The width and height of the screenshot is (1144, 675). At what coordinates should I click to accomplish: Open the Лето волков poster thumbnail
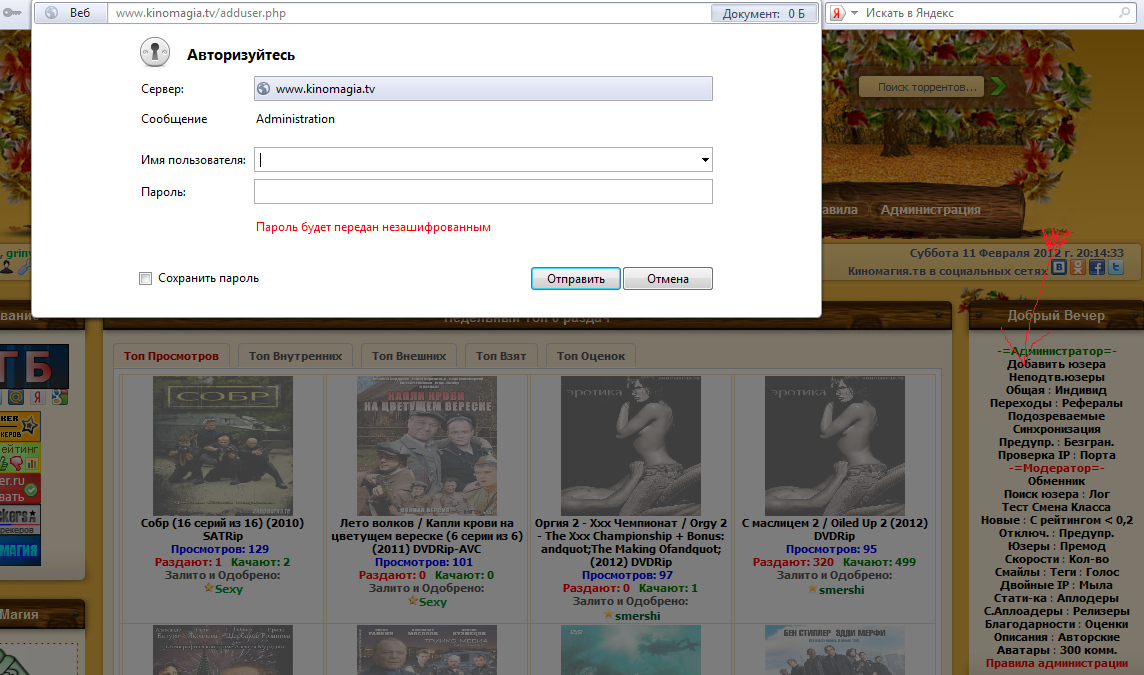pos(427,446)
